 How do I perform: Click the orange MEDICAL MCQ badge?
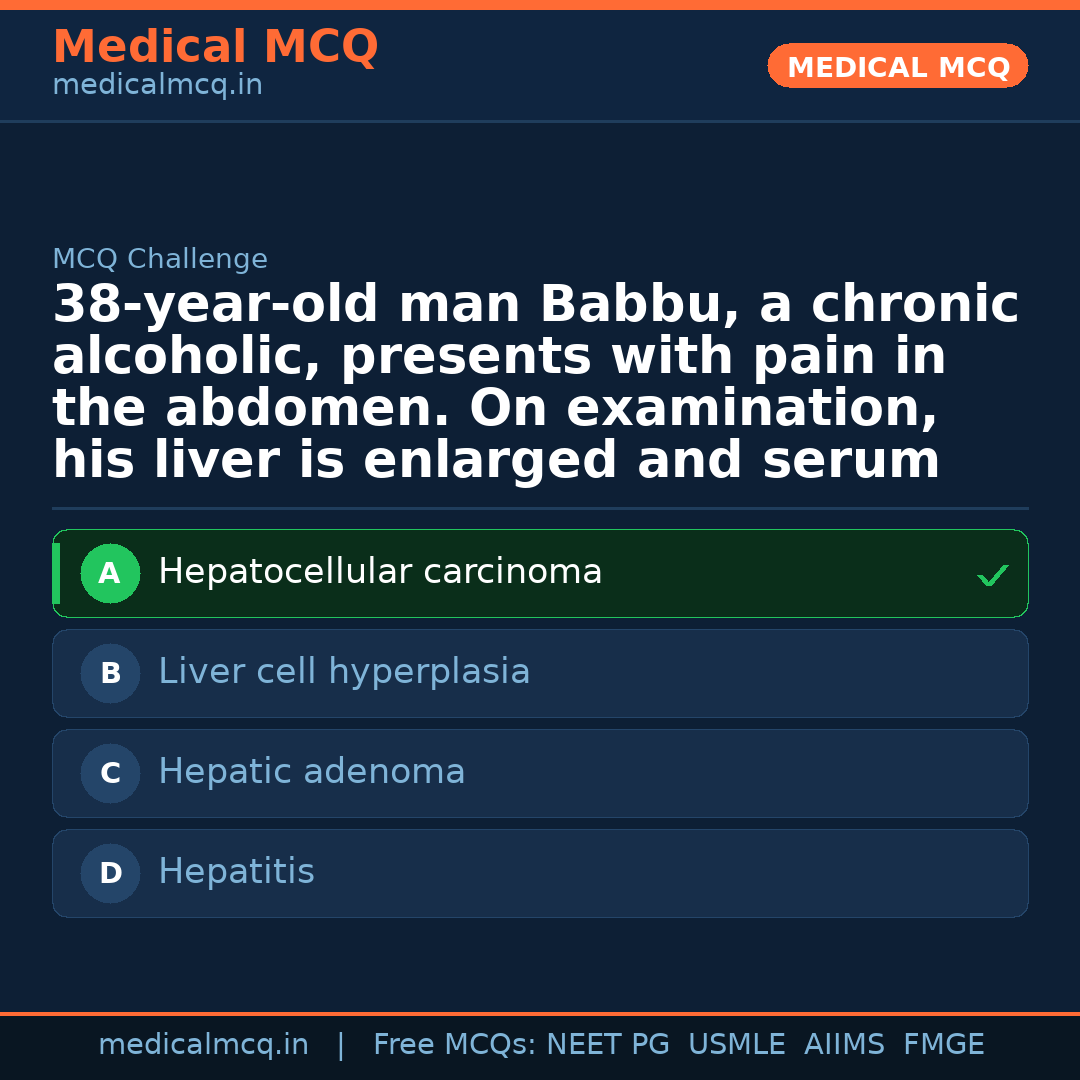898,66
